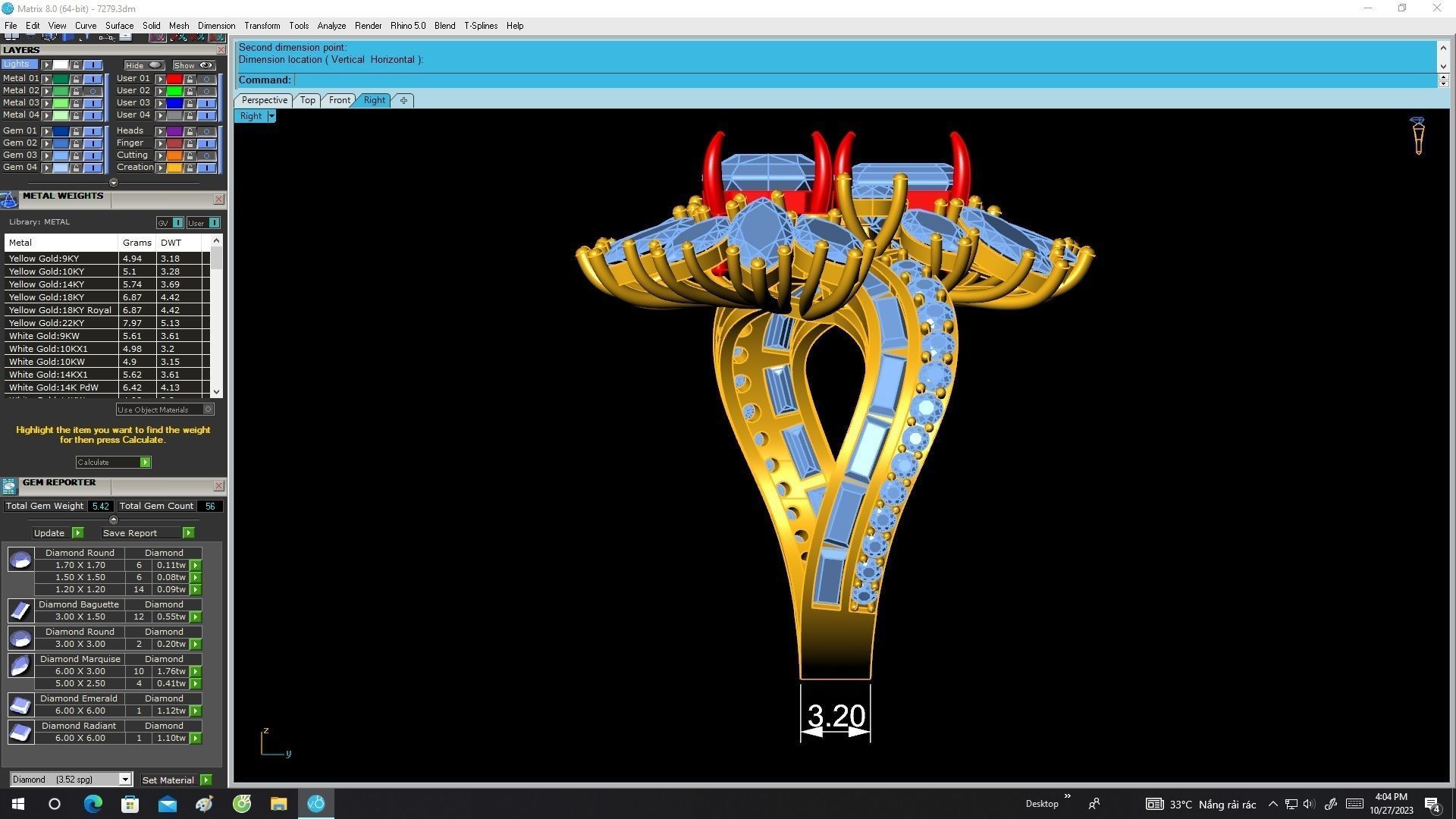Expand the Right viewport title dropdown
1456x819 pixels.
(x=271, y=117)
